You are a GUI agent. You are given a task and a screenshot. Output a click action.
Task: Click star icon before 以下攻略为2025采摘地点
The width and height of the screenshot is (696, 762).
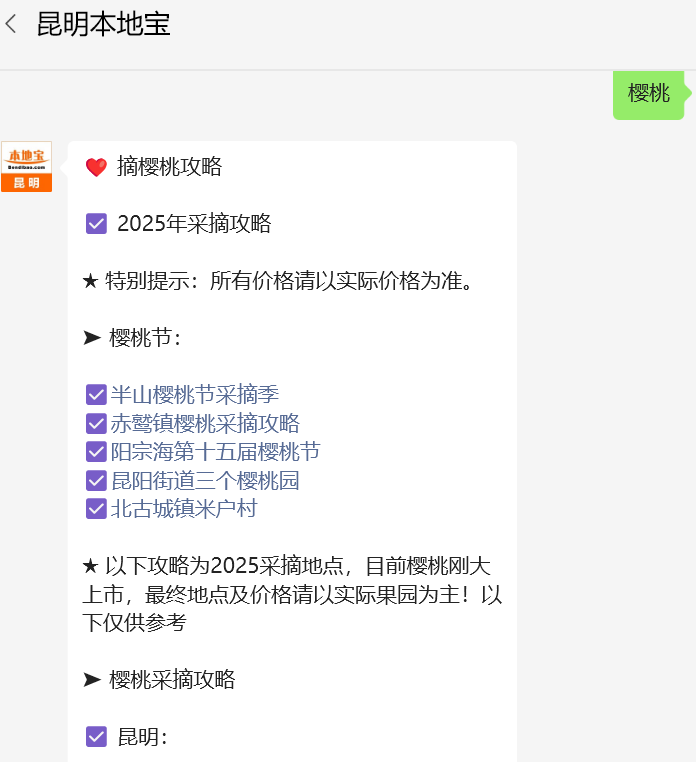tap(90, 566)
